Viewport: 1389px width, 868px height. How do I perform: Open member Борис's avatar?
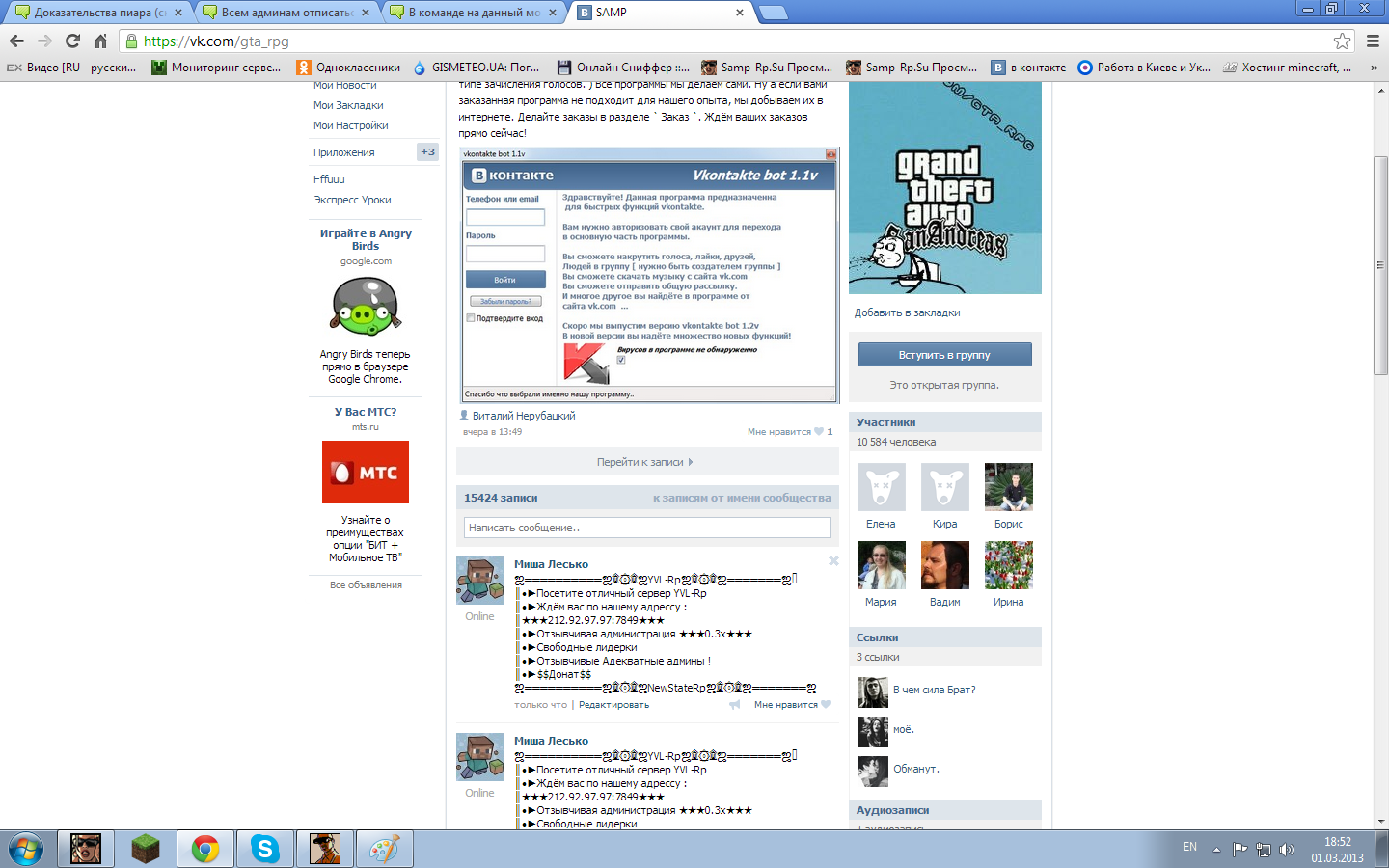(1009, 486)
